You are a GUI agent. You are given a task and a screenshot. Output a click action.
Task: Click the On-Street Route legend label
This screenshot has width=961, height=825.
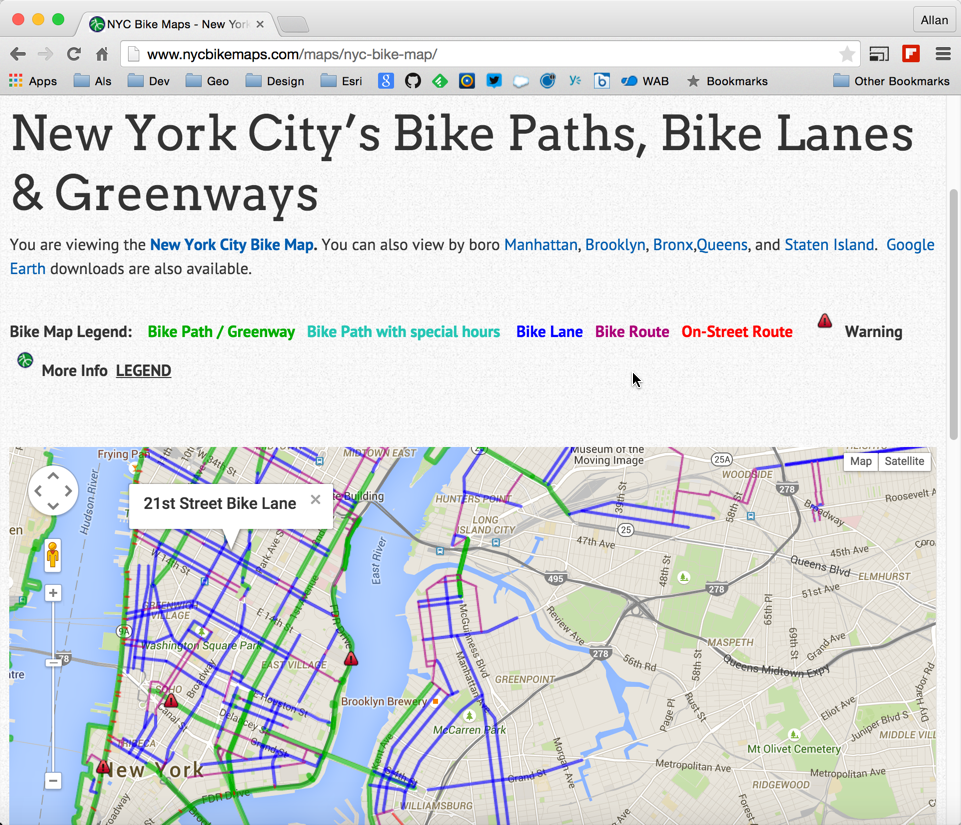click(737, 332)
